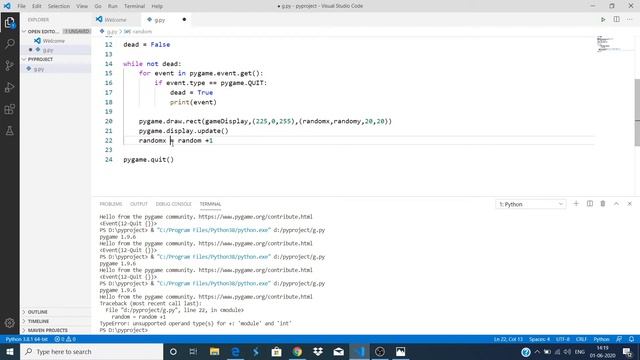Switch to the Output panel tab
This screenshot has height=360, width=640.
139,204
